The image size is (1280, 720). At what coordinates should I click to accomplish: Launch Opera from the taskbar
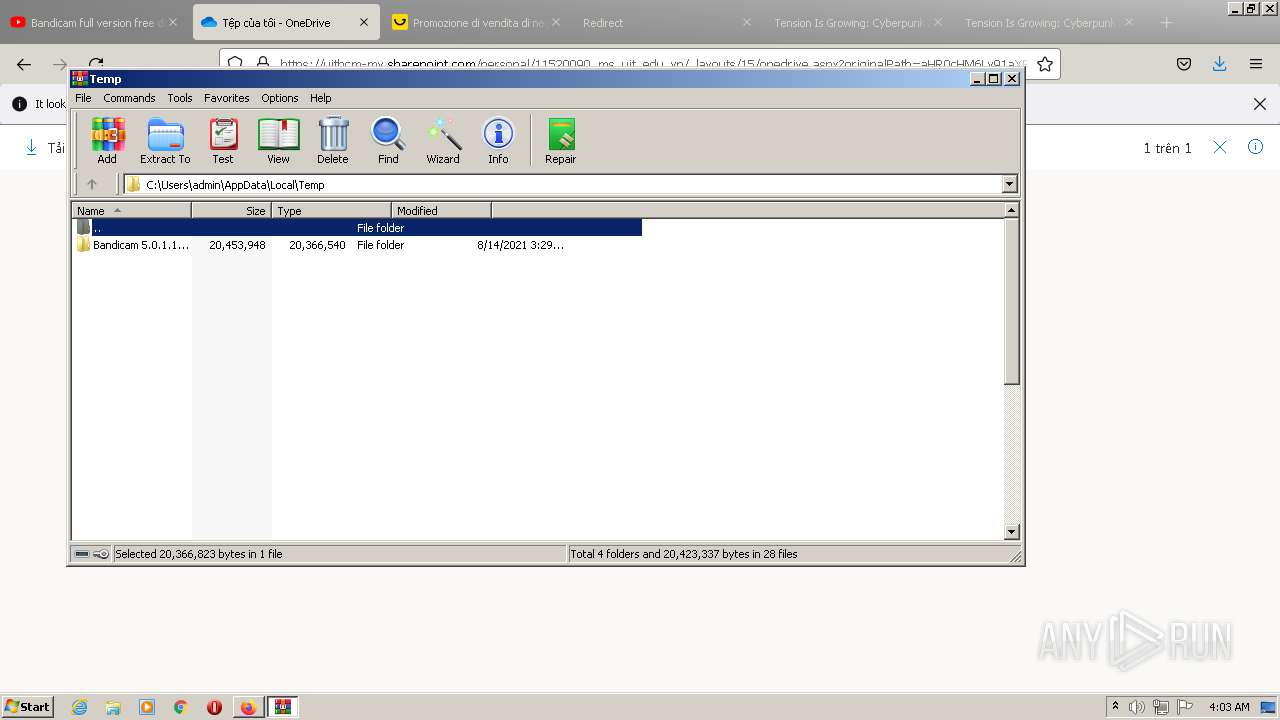tap(214, 707)
